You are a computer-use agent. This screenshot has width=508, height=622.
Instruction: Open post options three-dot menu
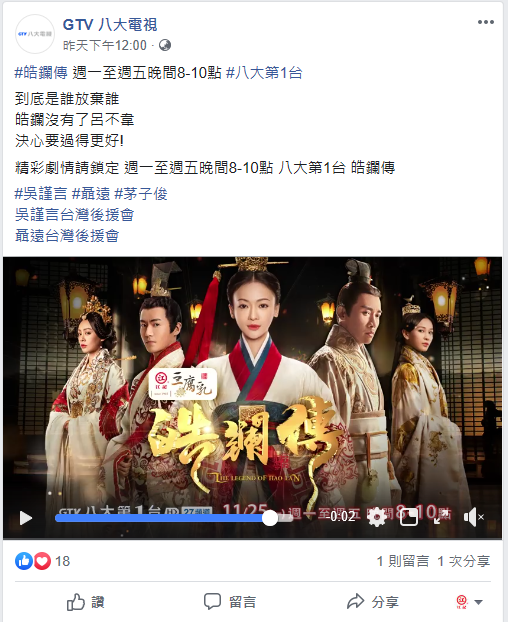[x=486, y=22]
